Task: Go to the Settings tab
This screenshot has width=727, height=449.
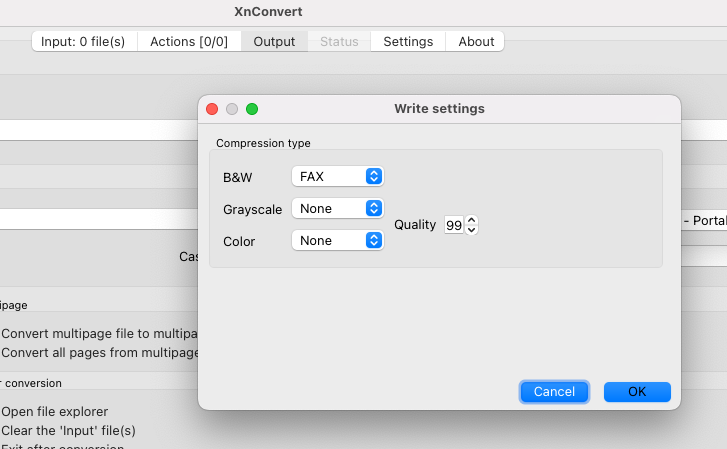Action: pyautogui.click(x=408, y=41)
